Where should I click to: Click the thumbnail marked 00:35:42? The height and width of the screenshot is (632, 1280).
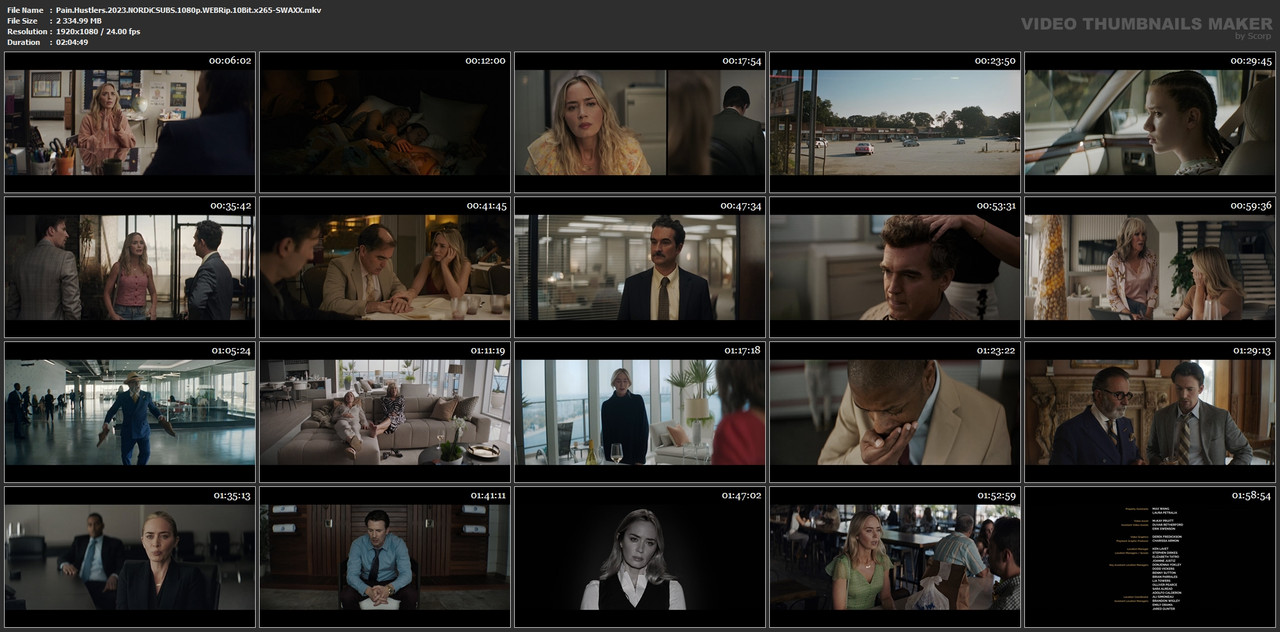pyautogui.click(x=129, y=267)
